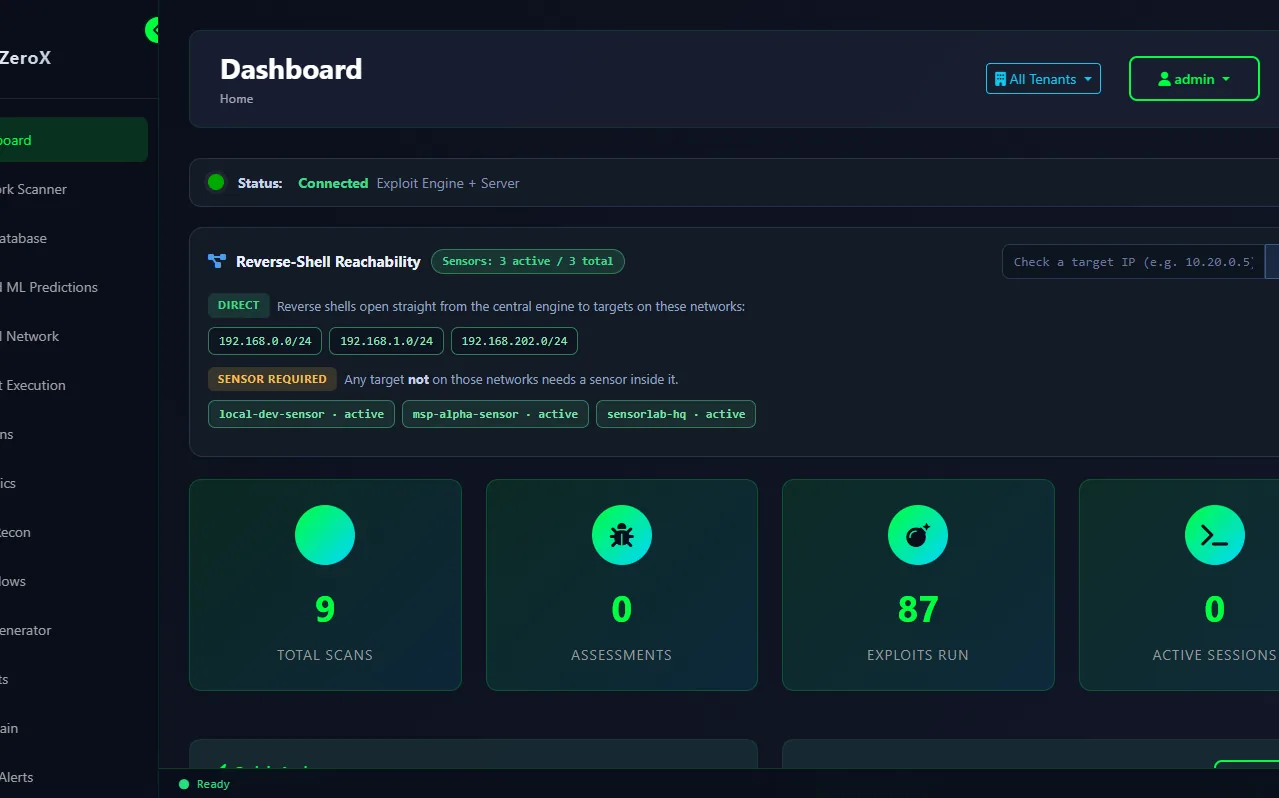1279x798 pixels.
Task: Click the msp-alpha-sensor active chip
Action: [495, 414]
